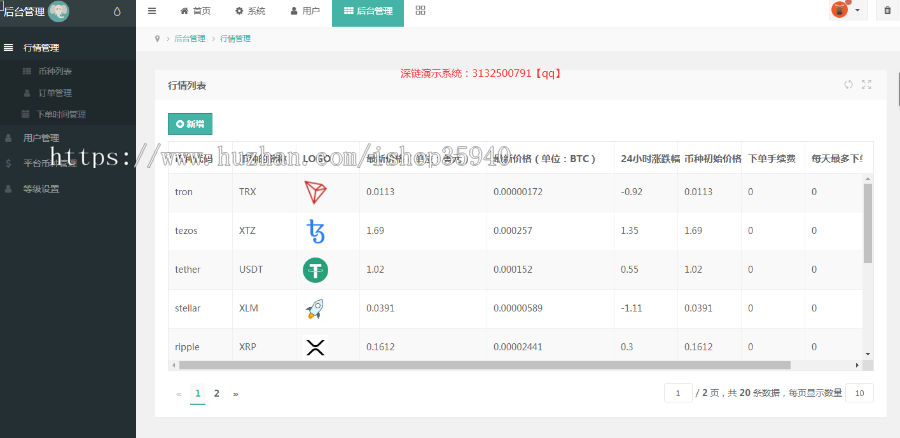This screenshot has height=438, width=900.
Task: Click the BTC price 0.00000172 cell
Action: (550, 192)
